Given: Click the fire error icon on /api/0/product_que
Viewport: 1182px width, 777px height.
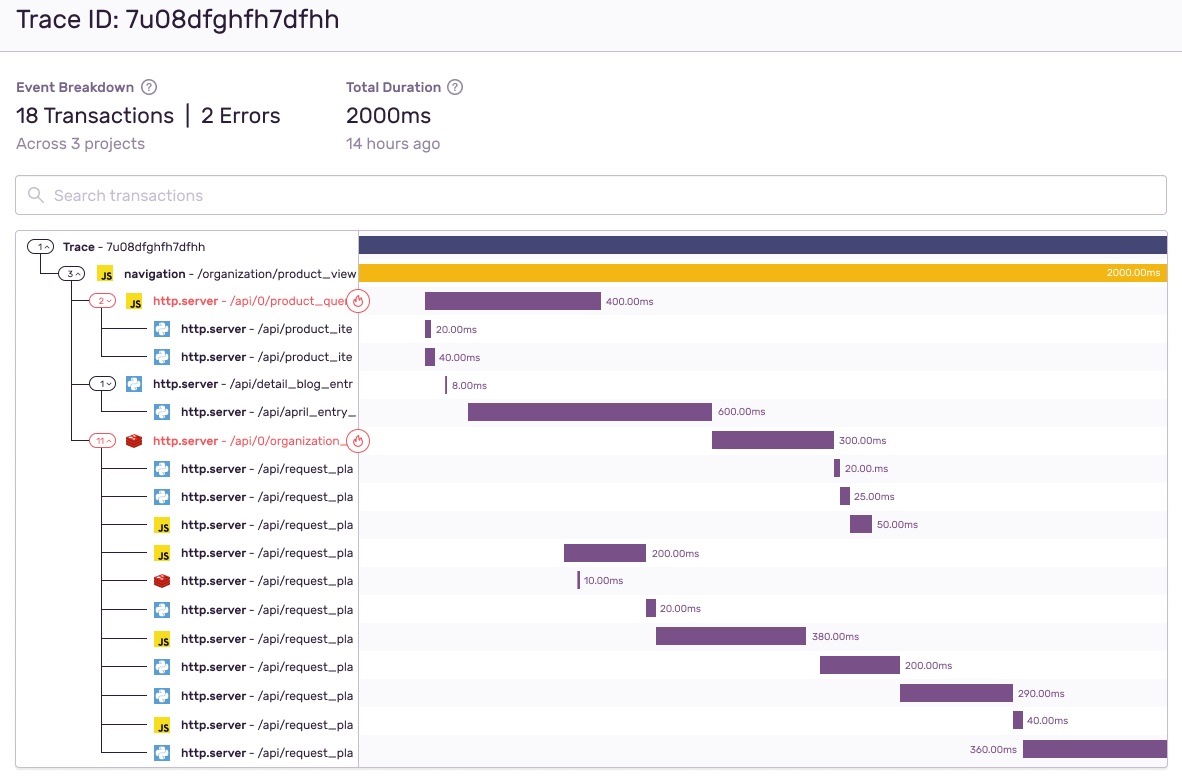Looking at the screenshot, I should click(358, 300).
